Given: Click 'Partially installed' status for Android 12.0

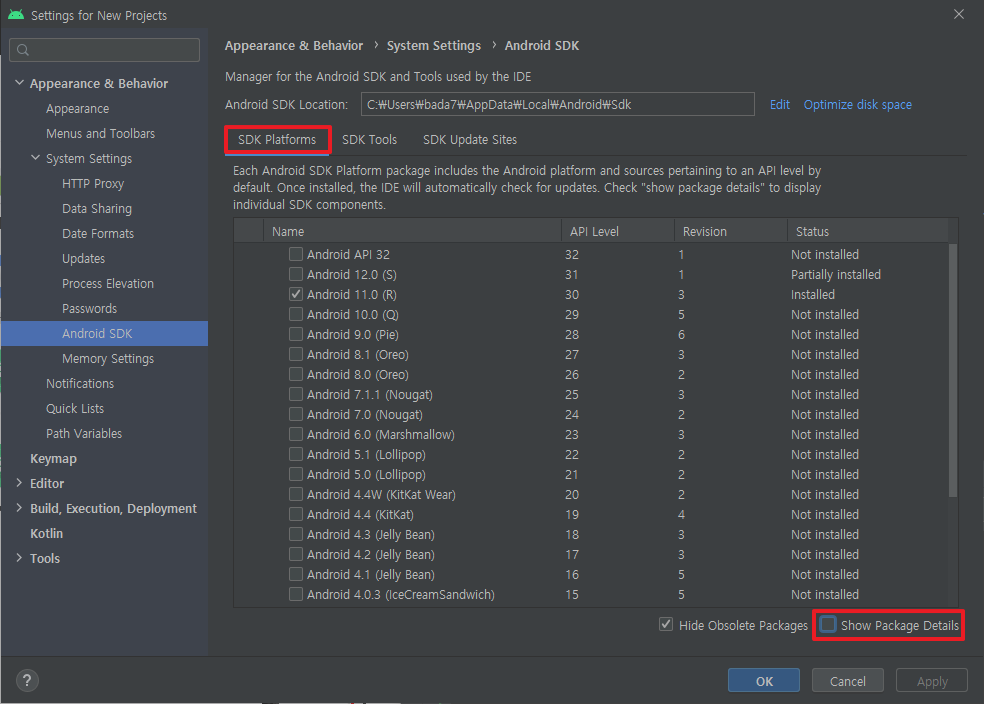Looking at the screenshot, I should (x=835, y=274).
